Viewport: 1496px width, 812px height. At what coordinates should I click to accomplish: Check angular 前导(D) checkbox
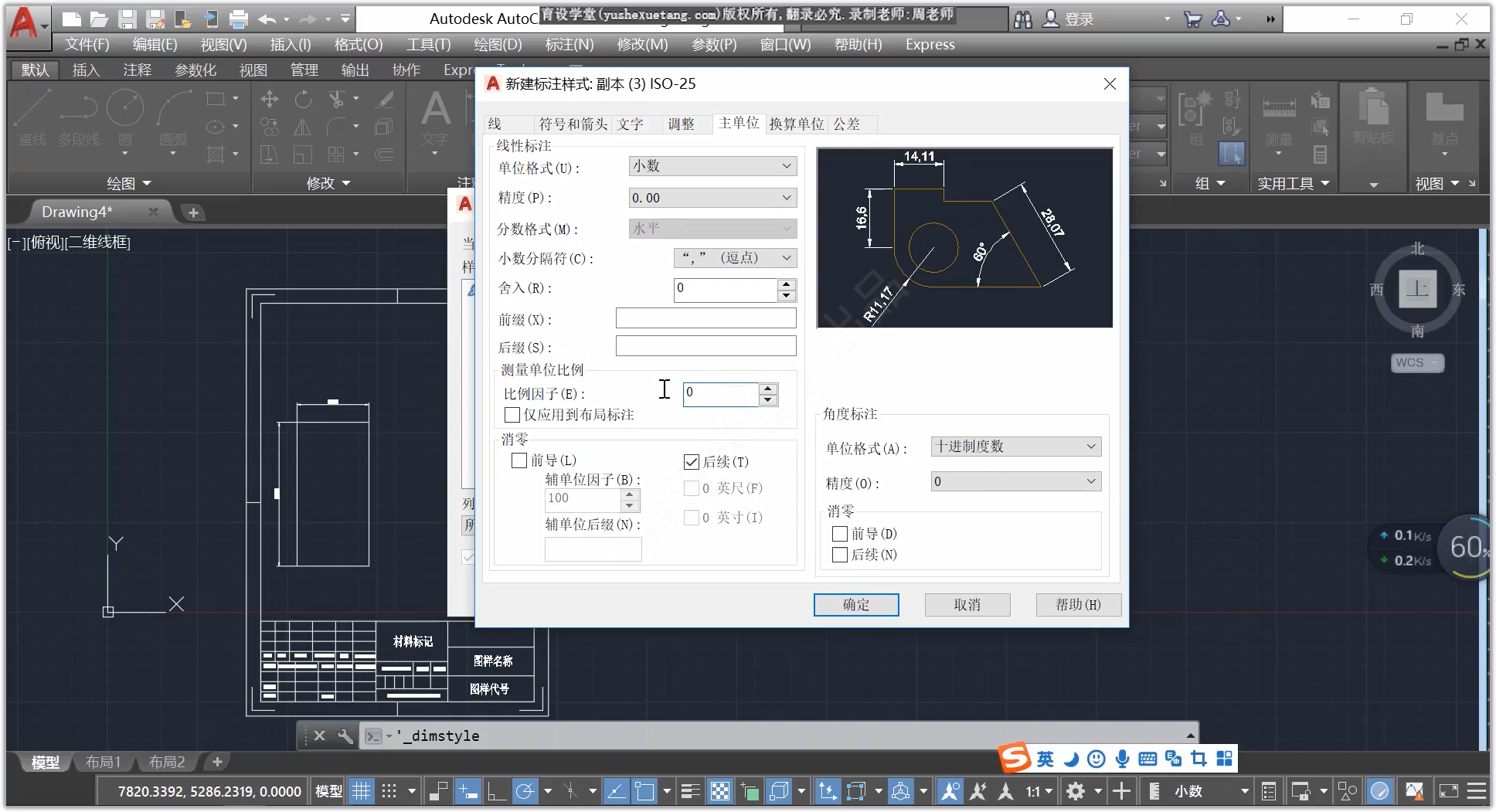coord(840,534)
